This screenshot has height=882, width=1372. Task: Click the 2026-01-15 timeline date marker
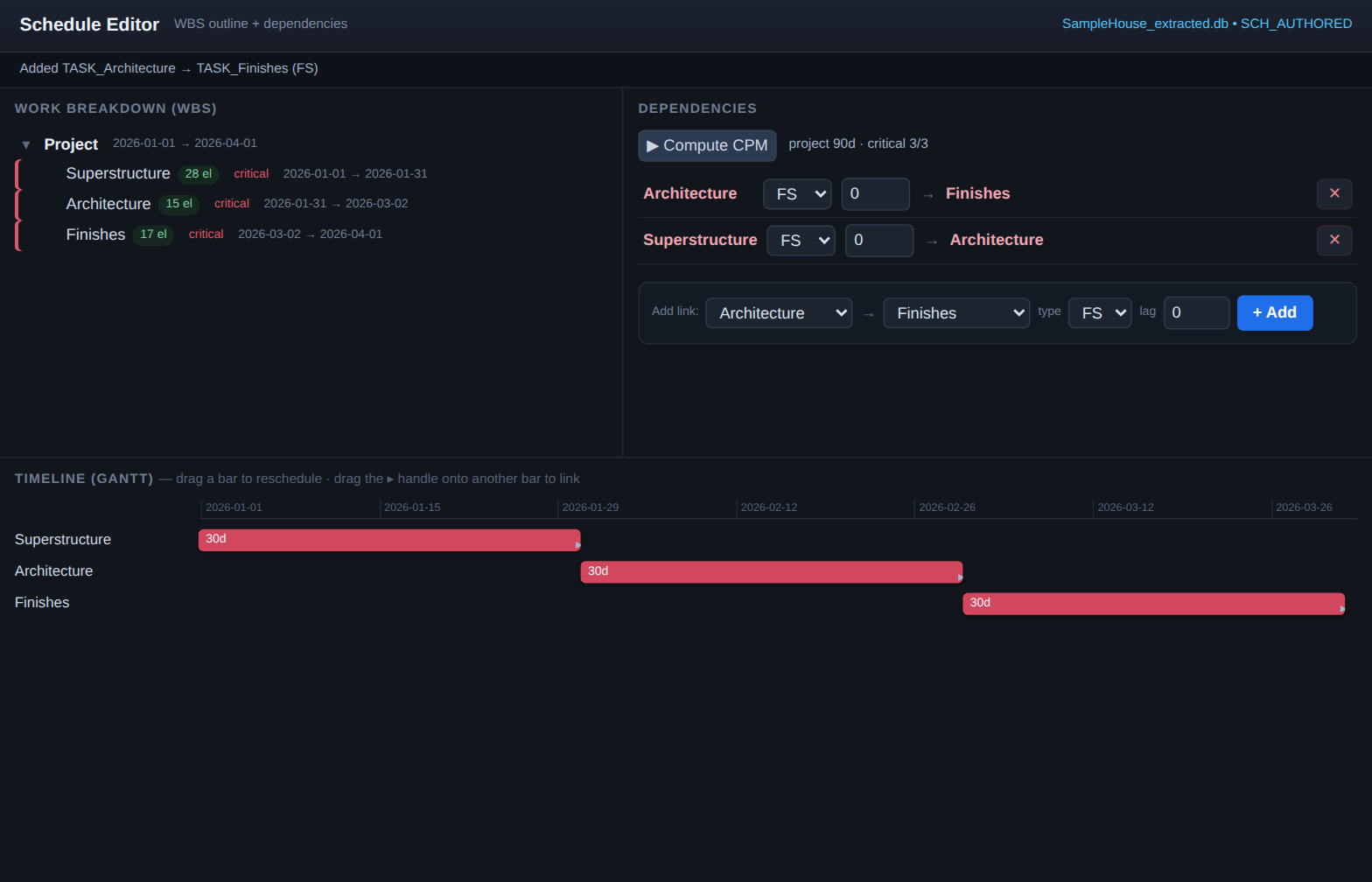click(412, 507)
